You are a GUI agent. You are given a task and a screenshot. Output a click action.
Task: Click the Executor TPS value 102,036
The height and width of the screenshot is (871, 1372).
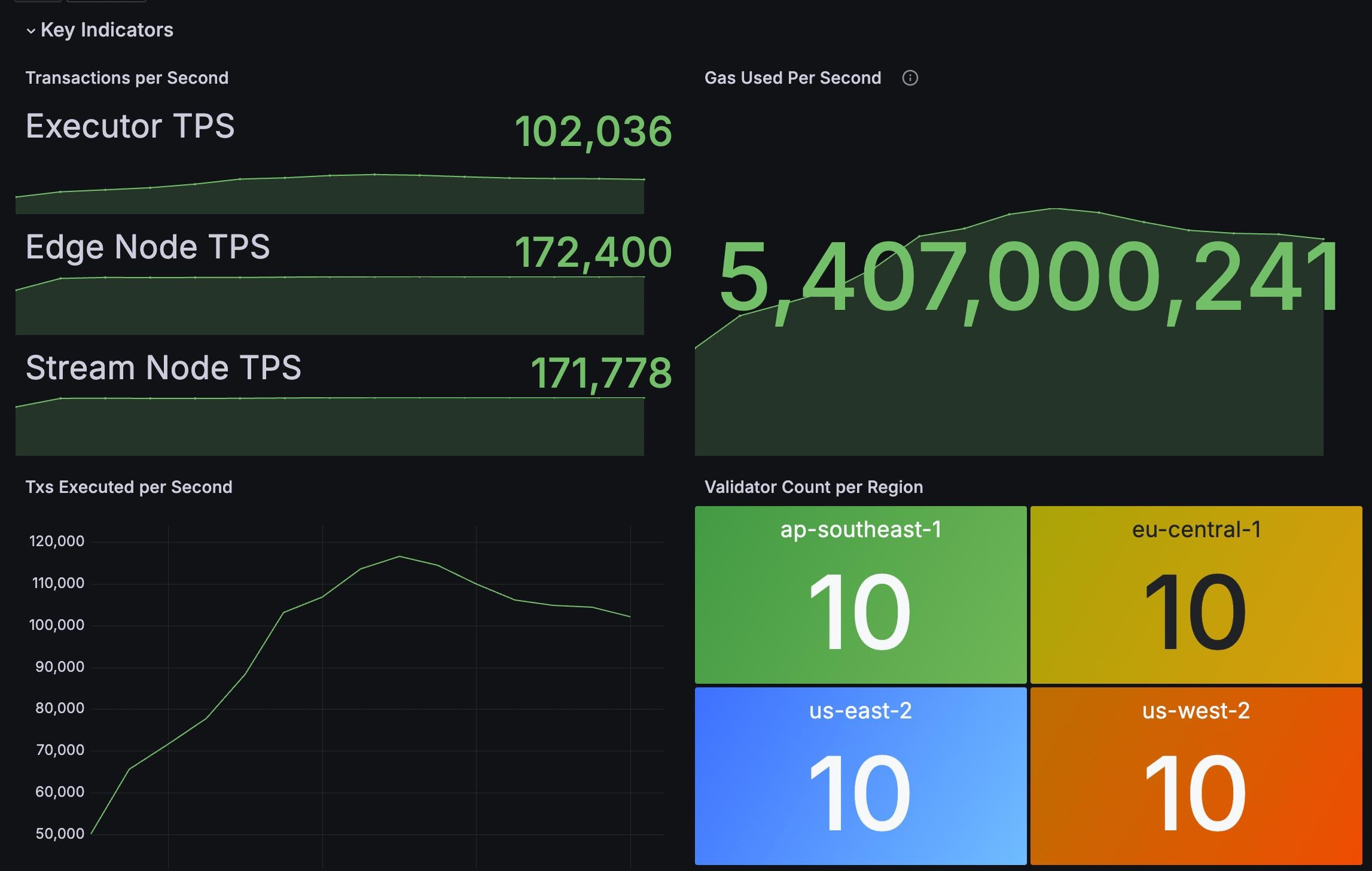tap(593, 132)
